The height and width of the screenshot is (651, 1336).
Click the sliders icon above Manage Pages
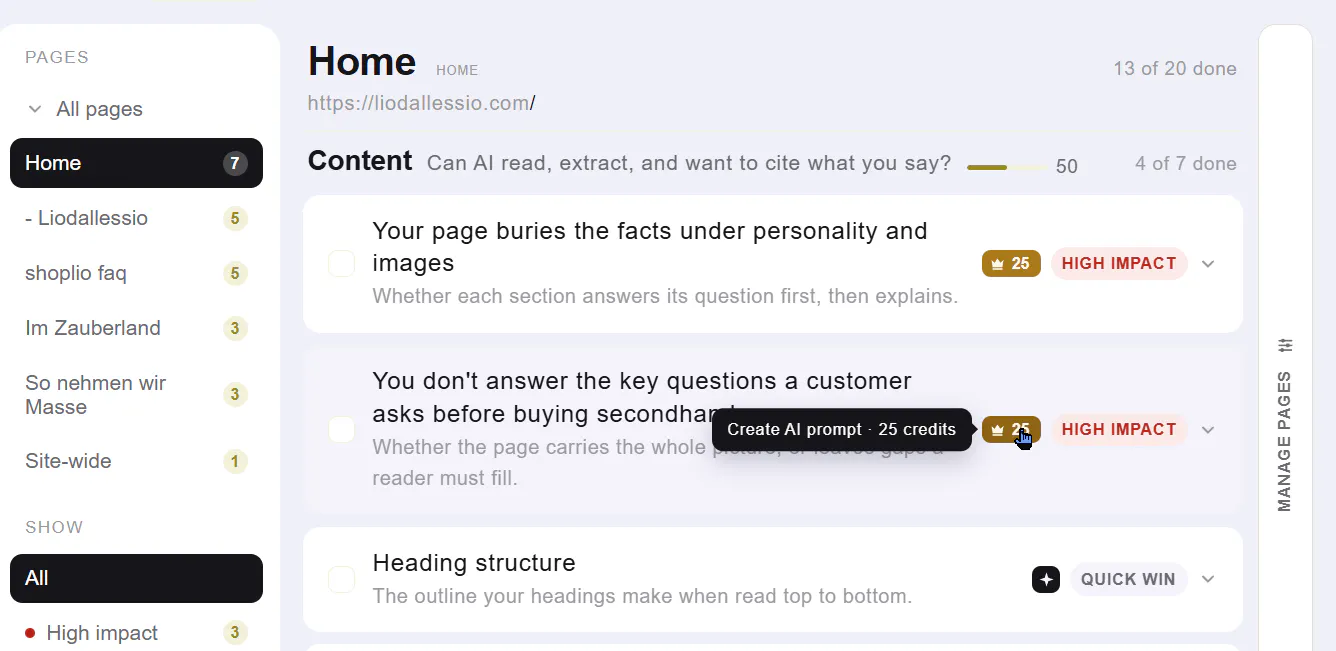coord(1286,345)
